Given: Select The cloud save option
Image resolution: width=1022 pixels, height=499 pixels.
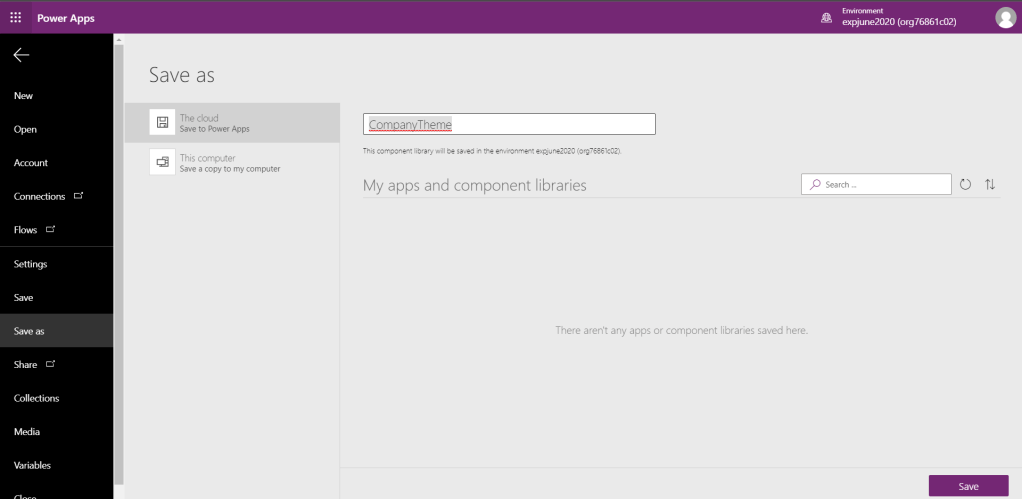Looking at the screenshot, I should 232,123.
